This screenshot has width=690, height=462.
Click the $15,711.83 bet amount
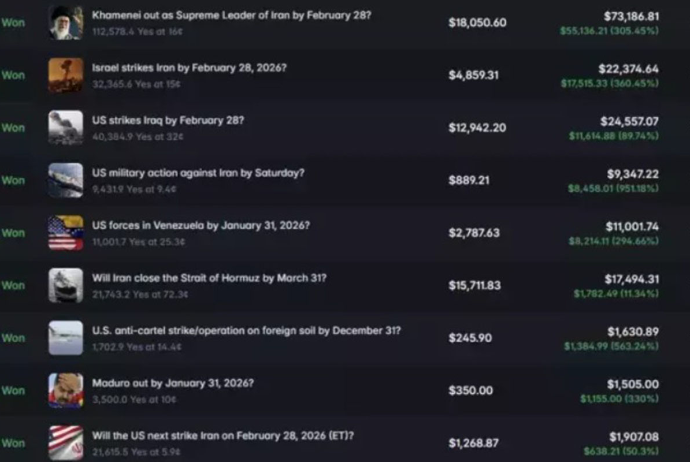(477, 286)
